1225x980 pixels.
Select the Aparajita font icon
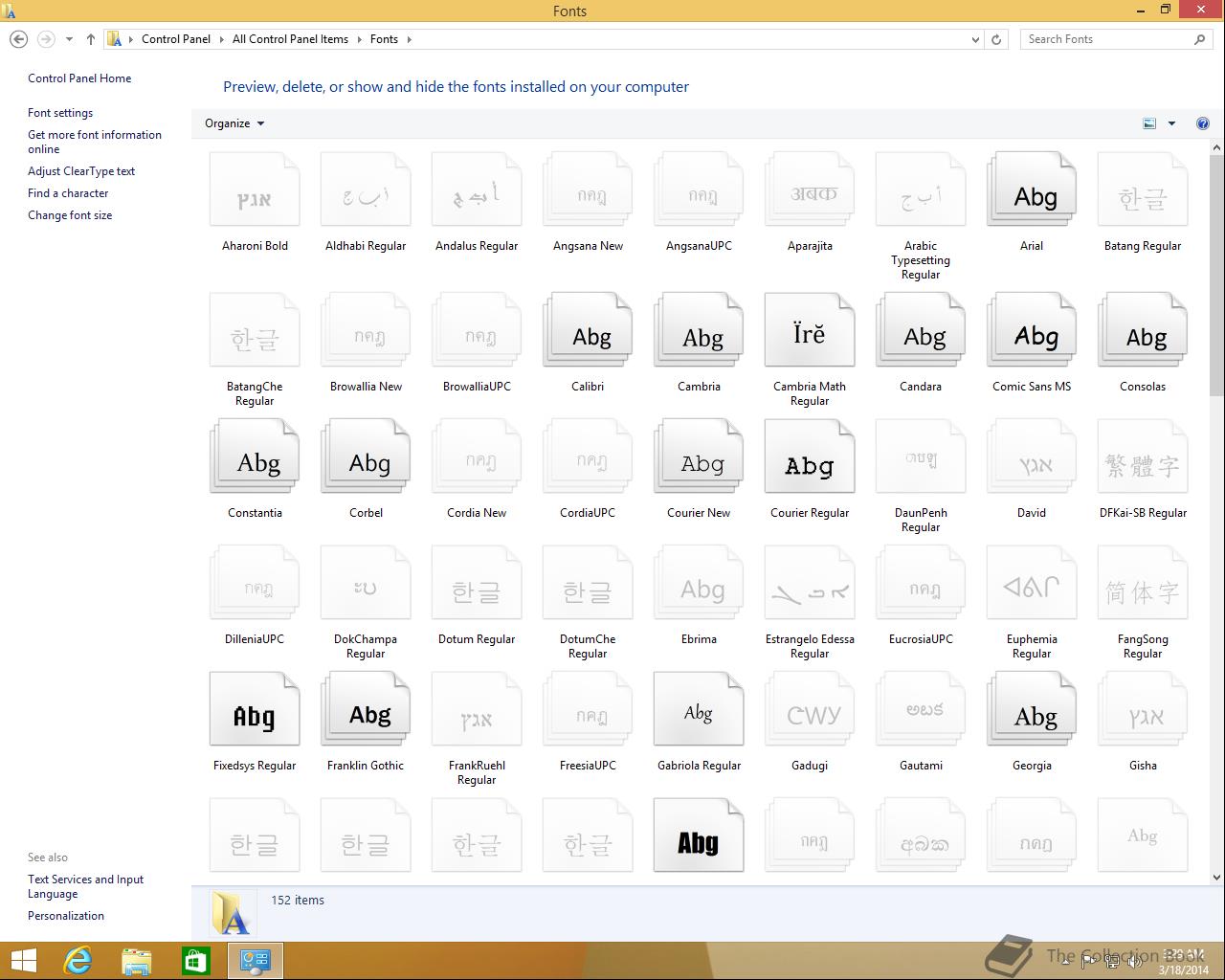[810, 190]
